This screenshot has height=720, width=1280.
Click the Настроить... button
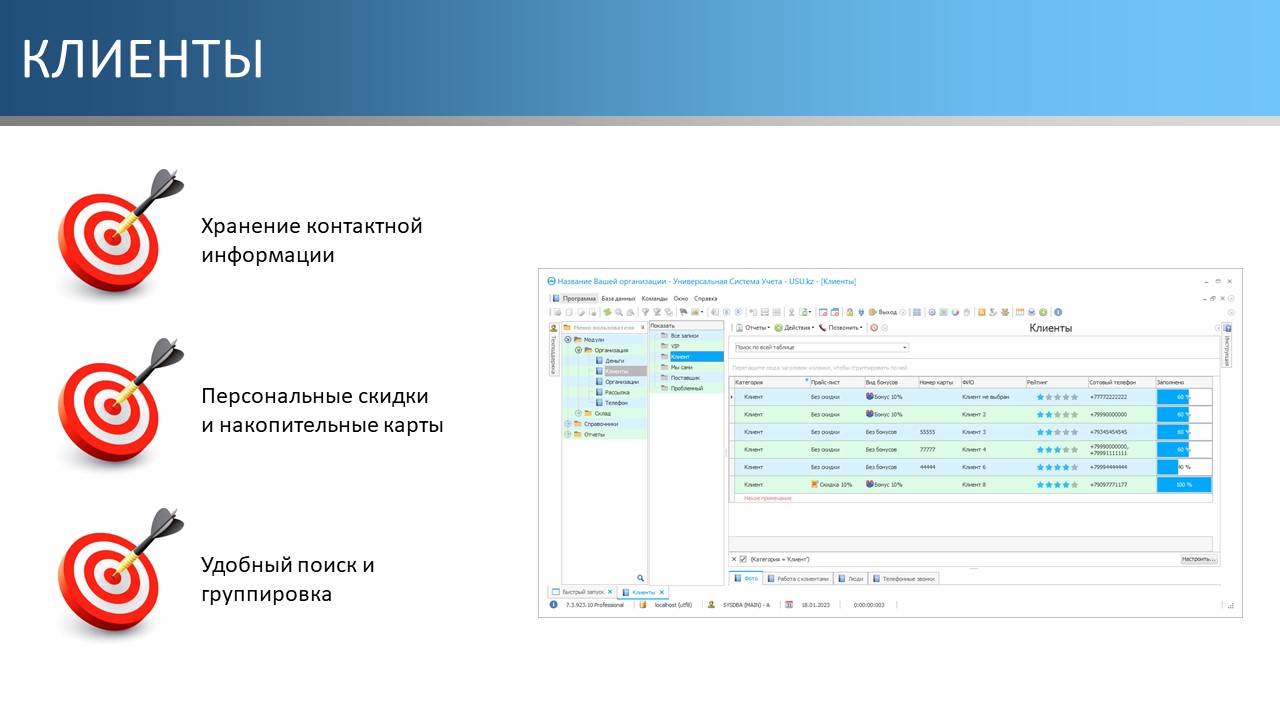[x=1198, y=559]
